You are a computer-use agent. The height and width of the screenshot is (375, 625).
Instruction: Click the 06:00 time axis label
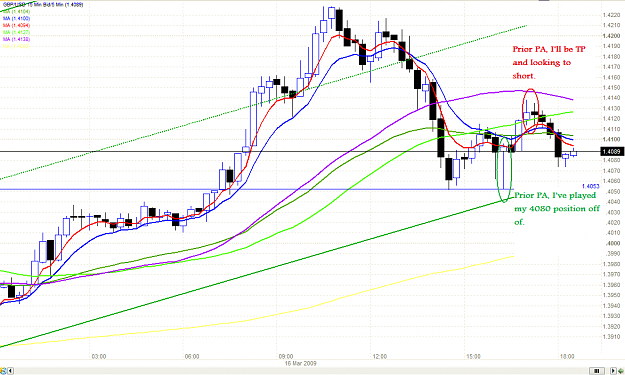(192, 356)
